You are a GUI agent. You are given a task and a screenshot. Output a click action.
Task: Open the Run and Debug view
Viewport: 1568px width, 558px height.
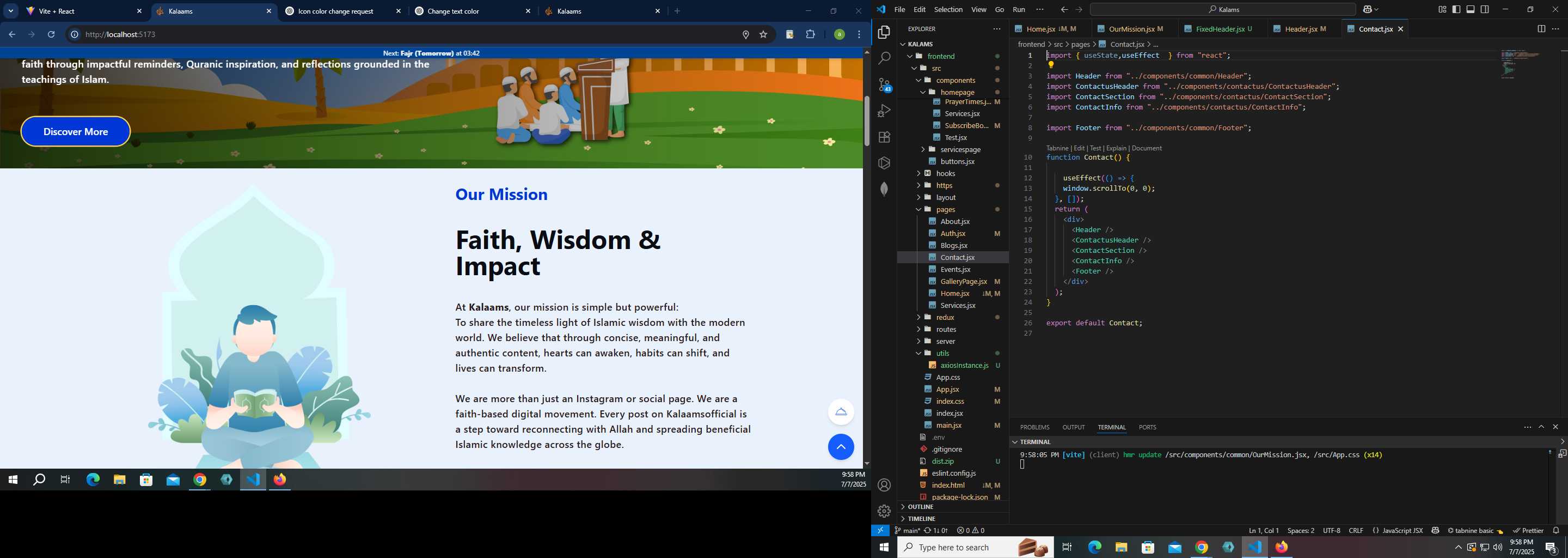click(884, 111)
